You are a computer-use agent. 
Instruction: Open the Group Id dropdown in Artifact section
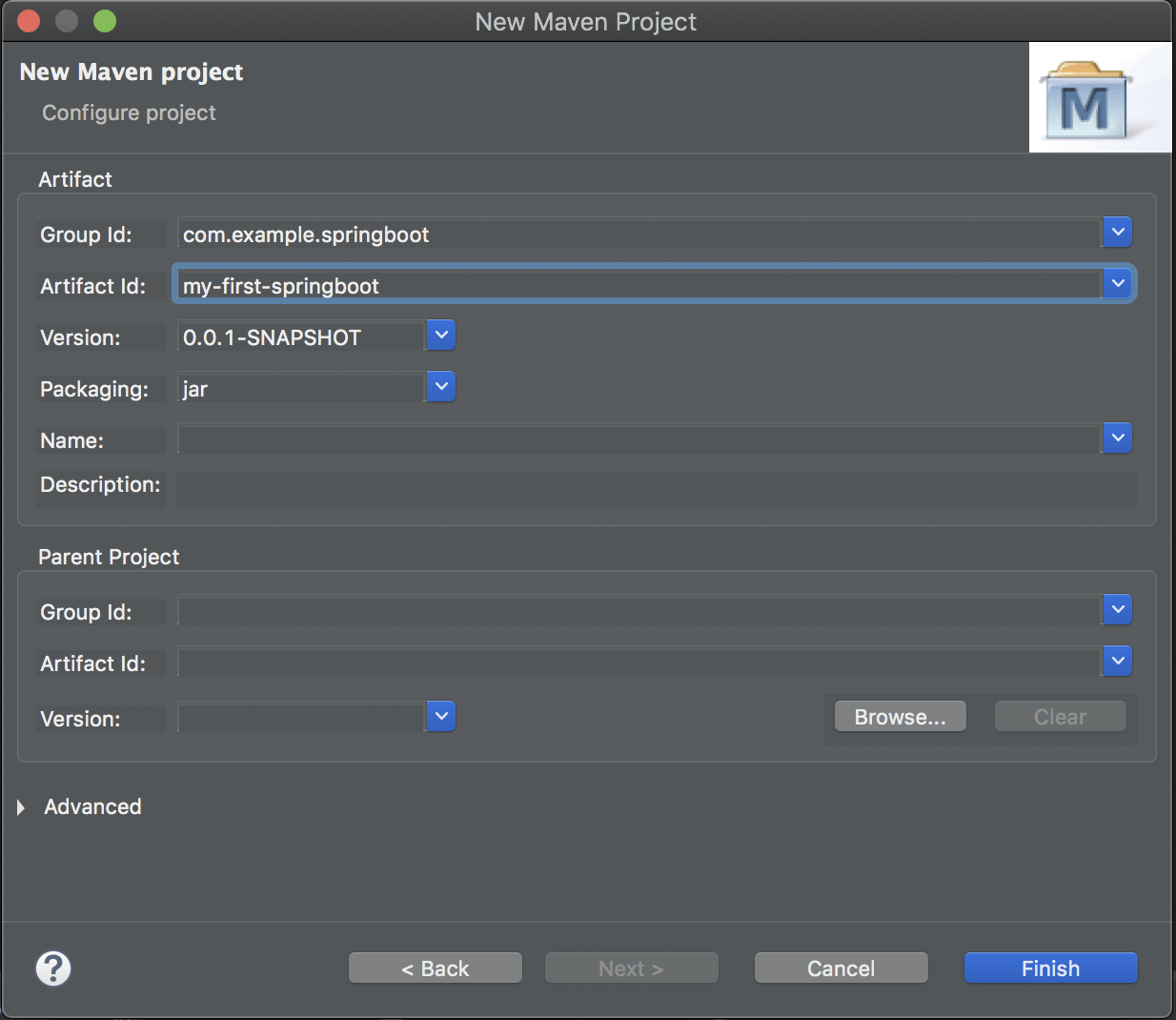click(1116, 232)
